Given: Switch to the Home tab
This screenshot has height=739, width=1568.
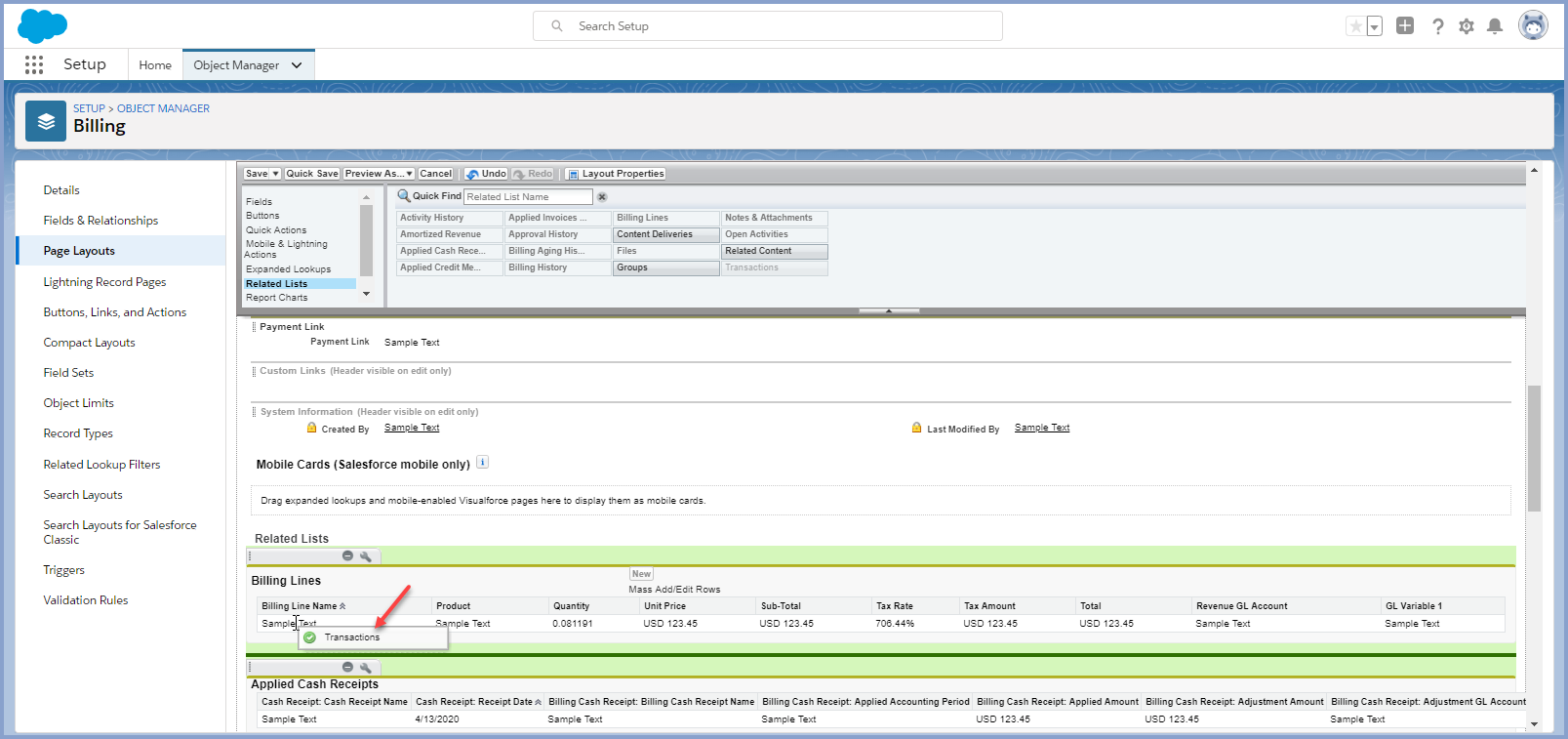Looking at the screenshot, I should (155, 65).
